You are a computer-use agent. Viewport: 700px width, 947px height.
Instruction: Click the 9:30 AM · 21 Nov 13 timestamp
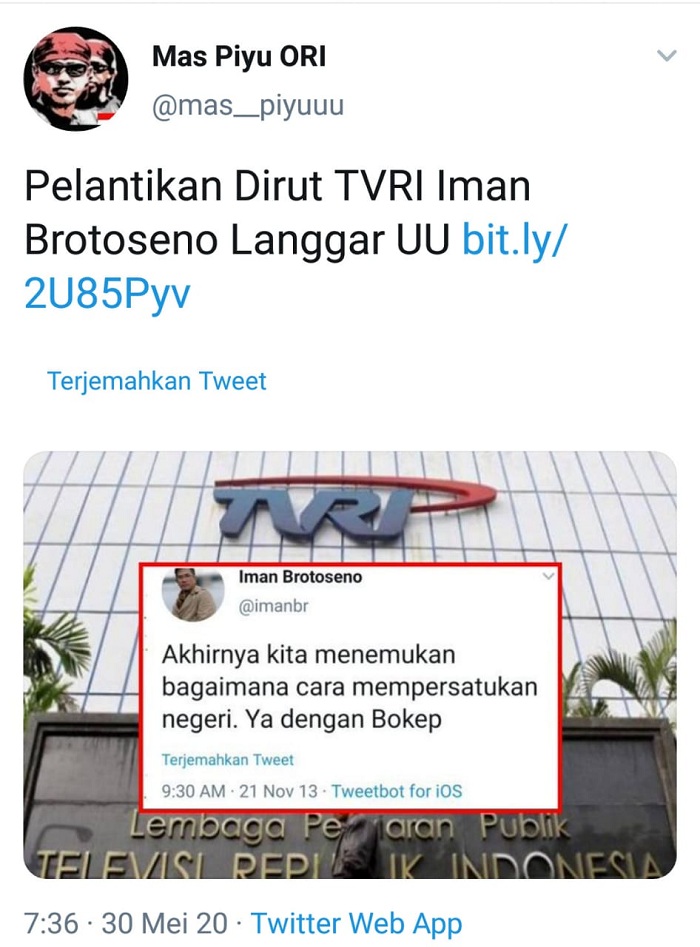coord(239,791)
